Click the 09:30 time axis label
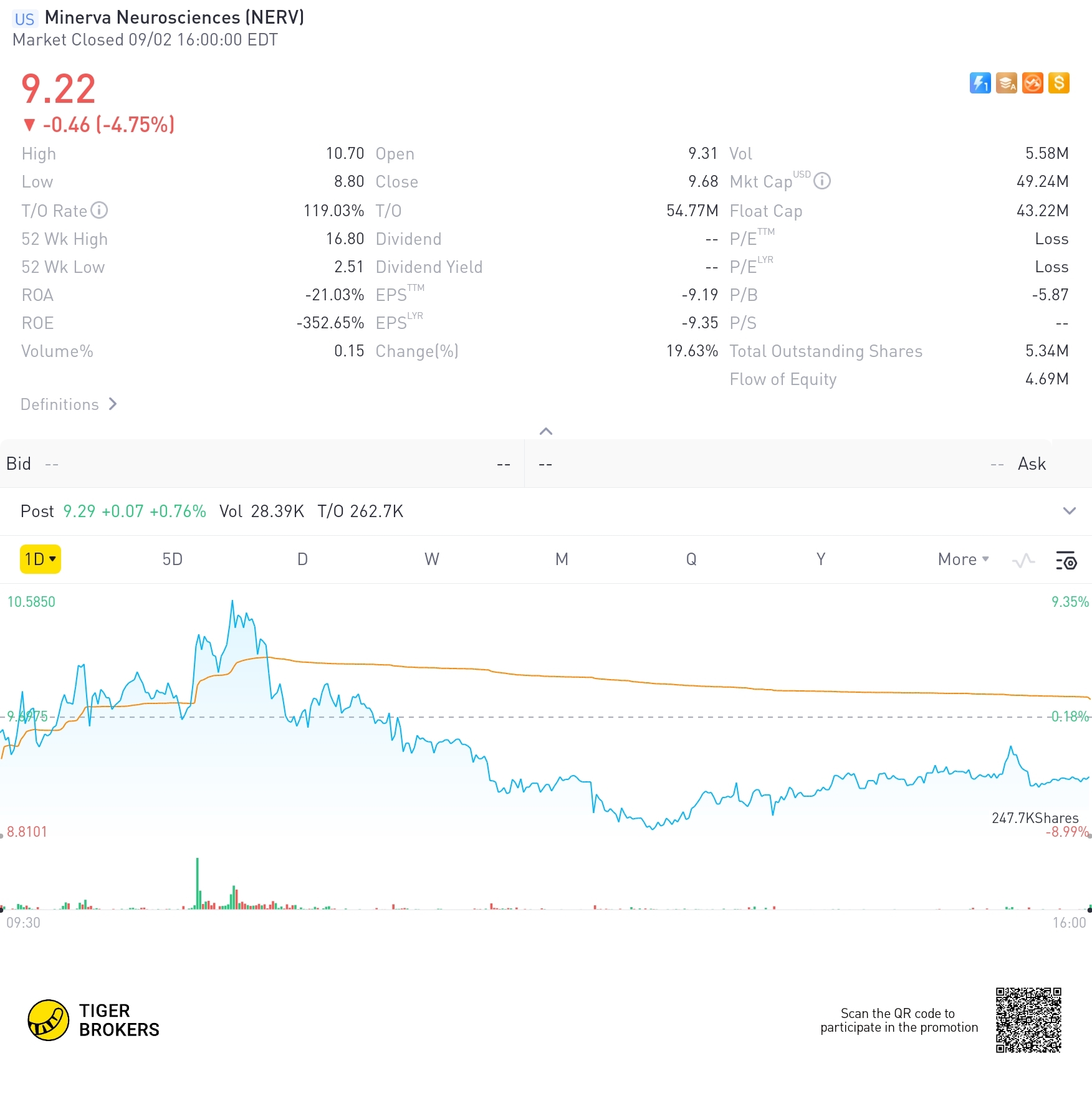The height and width of the screenshot is (1104, 1092). [24, 923]
